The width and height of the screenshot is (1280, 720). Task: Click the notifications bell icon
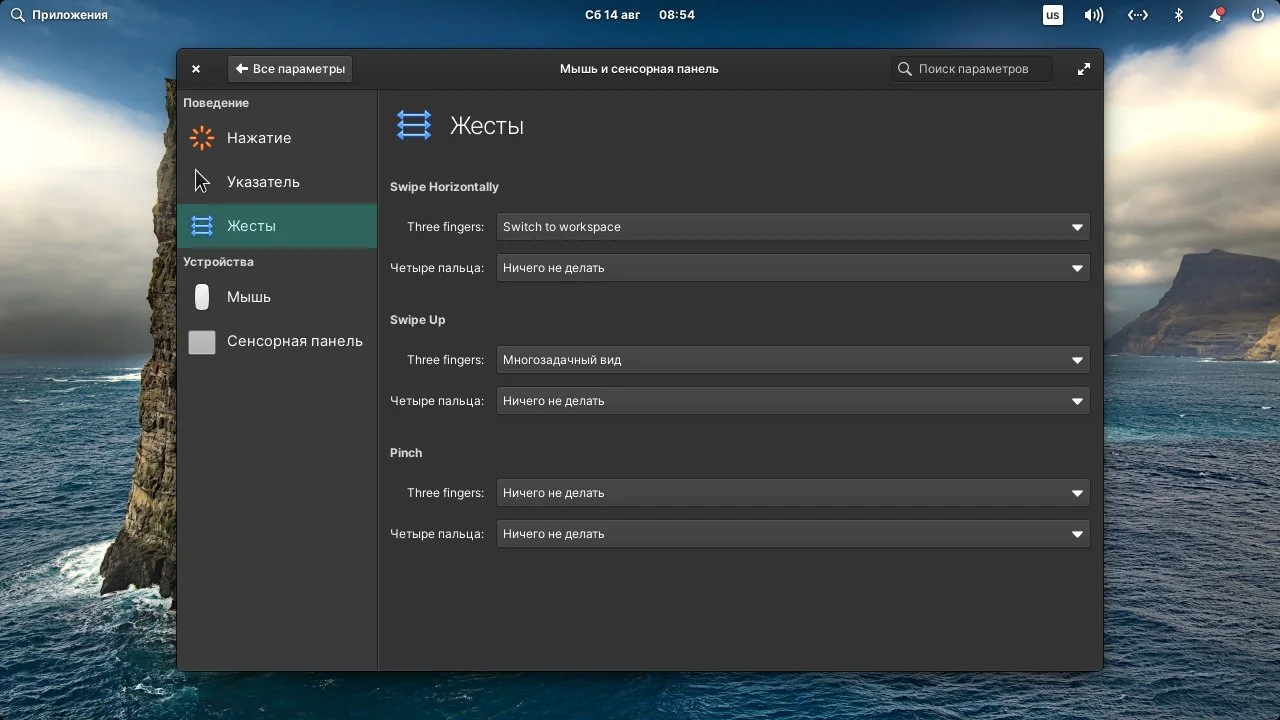tap(1216, 14)
